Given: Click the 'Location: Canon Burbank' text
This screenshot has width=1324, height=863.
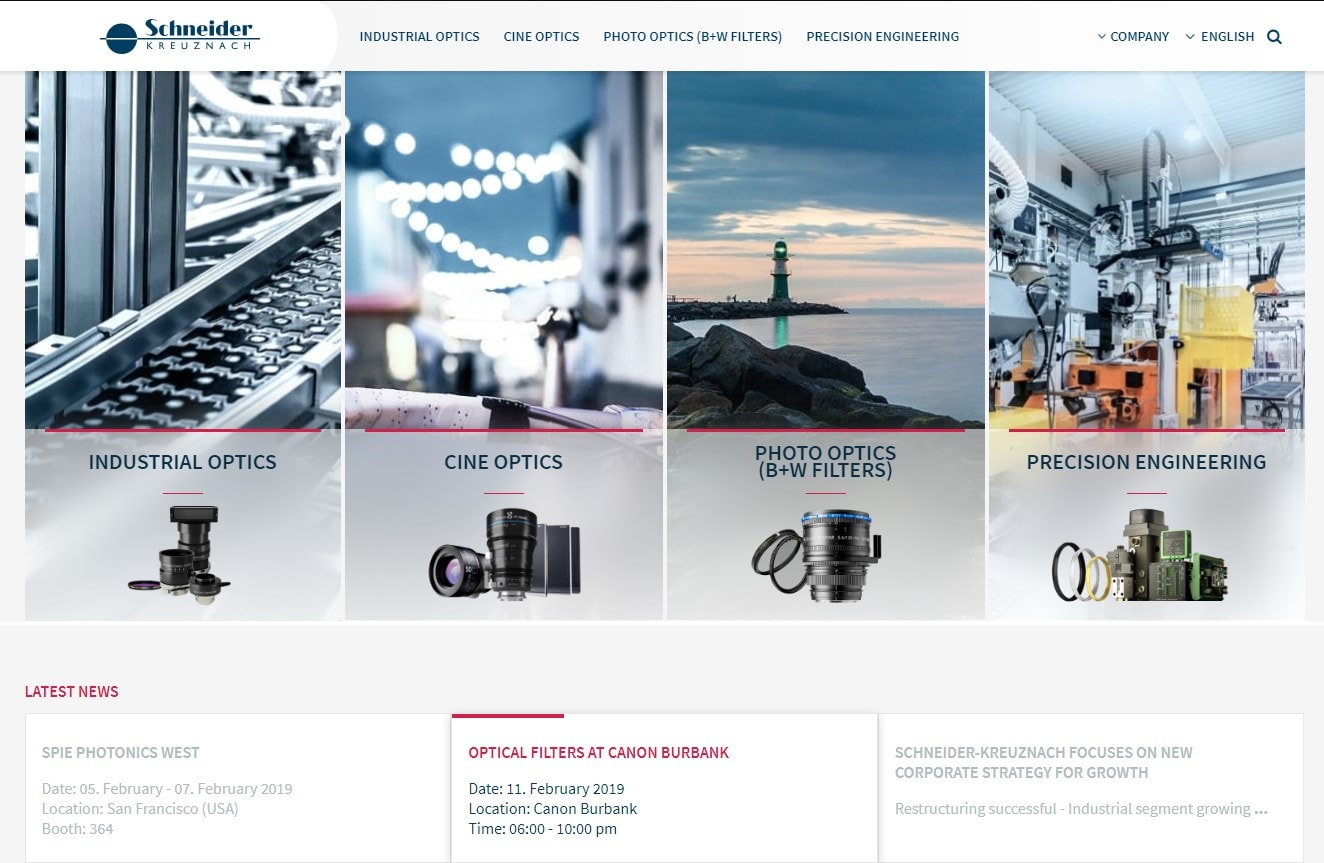Looking at the screenshot, I should [x=553, y=809].
